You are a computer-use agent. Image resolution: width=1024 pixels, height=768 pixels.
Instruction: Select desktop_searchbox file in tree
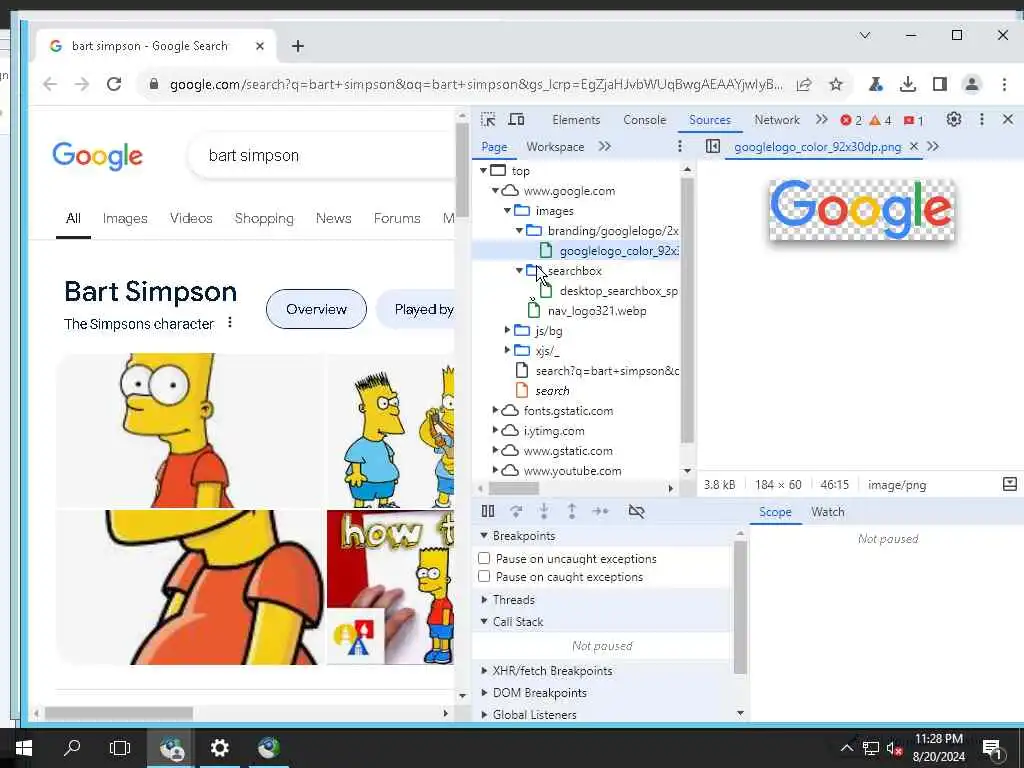(x=618, y=291)
